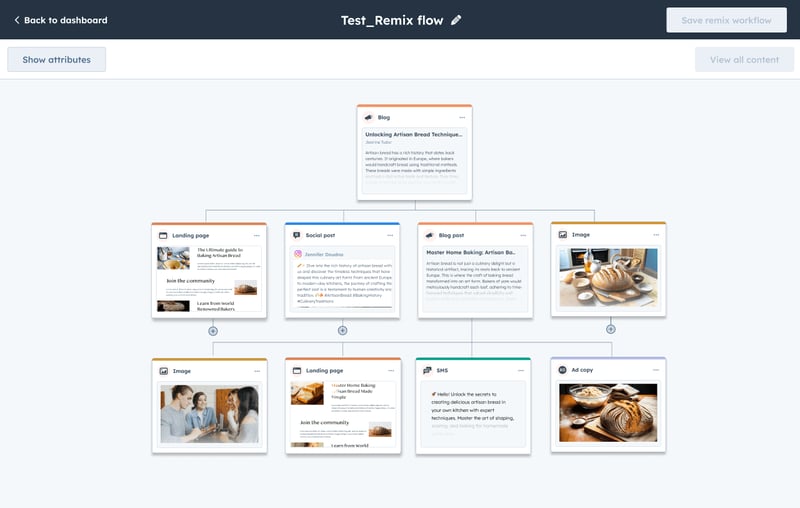This screenshot has height=508, width=800.
Task: Open Landing page card options in middle row
Action: (x=257, y=236)
